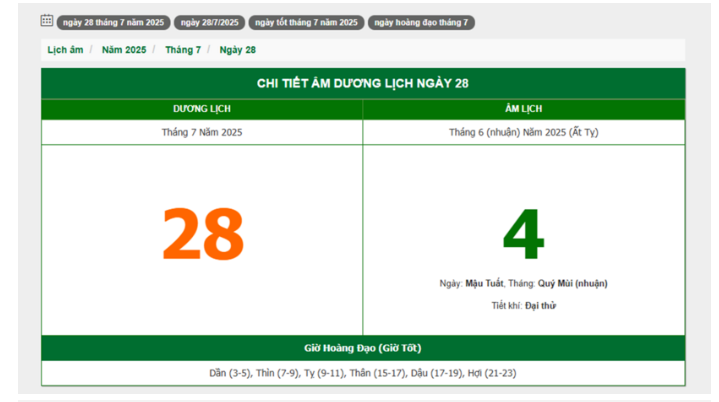Click the 'Mậu Tuất' day name
This screenshot has height=402, width=719.
coord(484,283)
